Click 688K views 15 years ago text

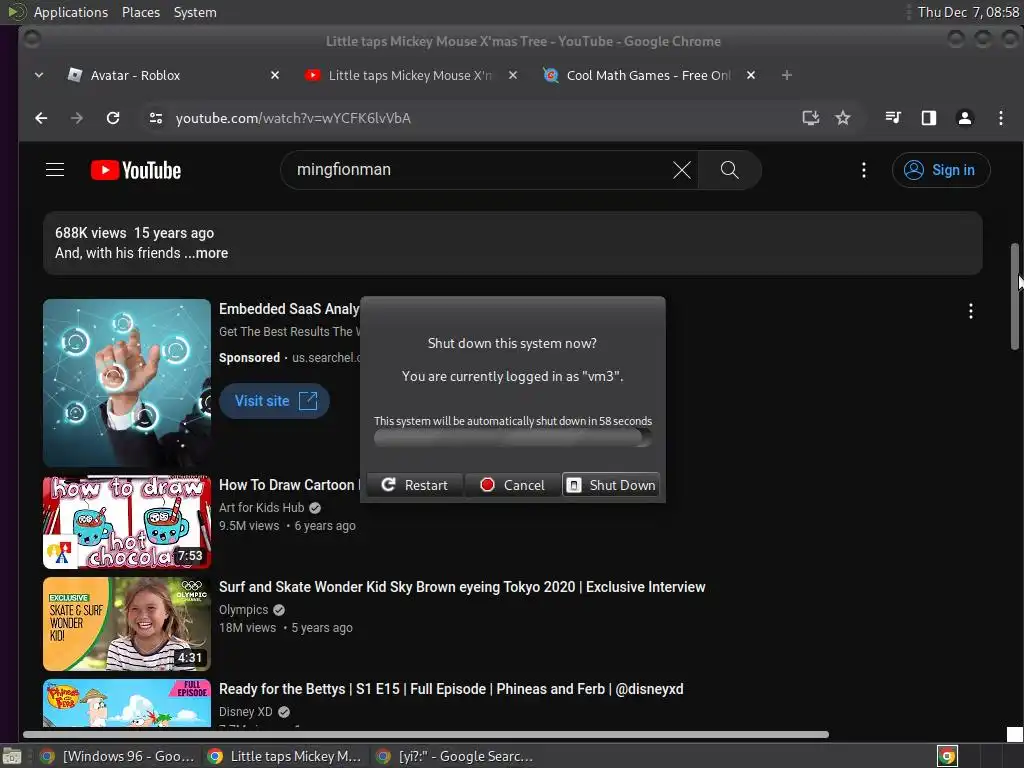pos(135,233)
